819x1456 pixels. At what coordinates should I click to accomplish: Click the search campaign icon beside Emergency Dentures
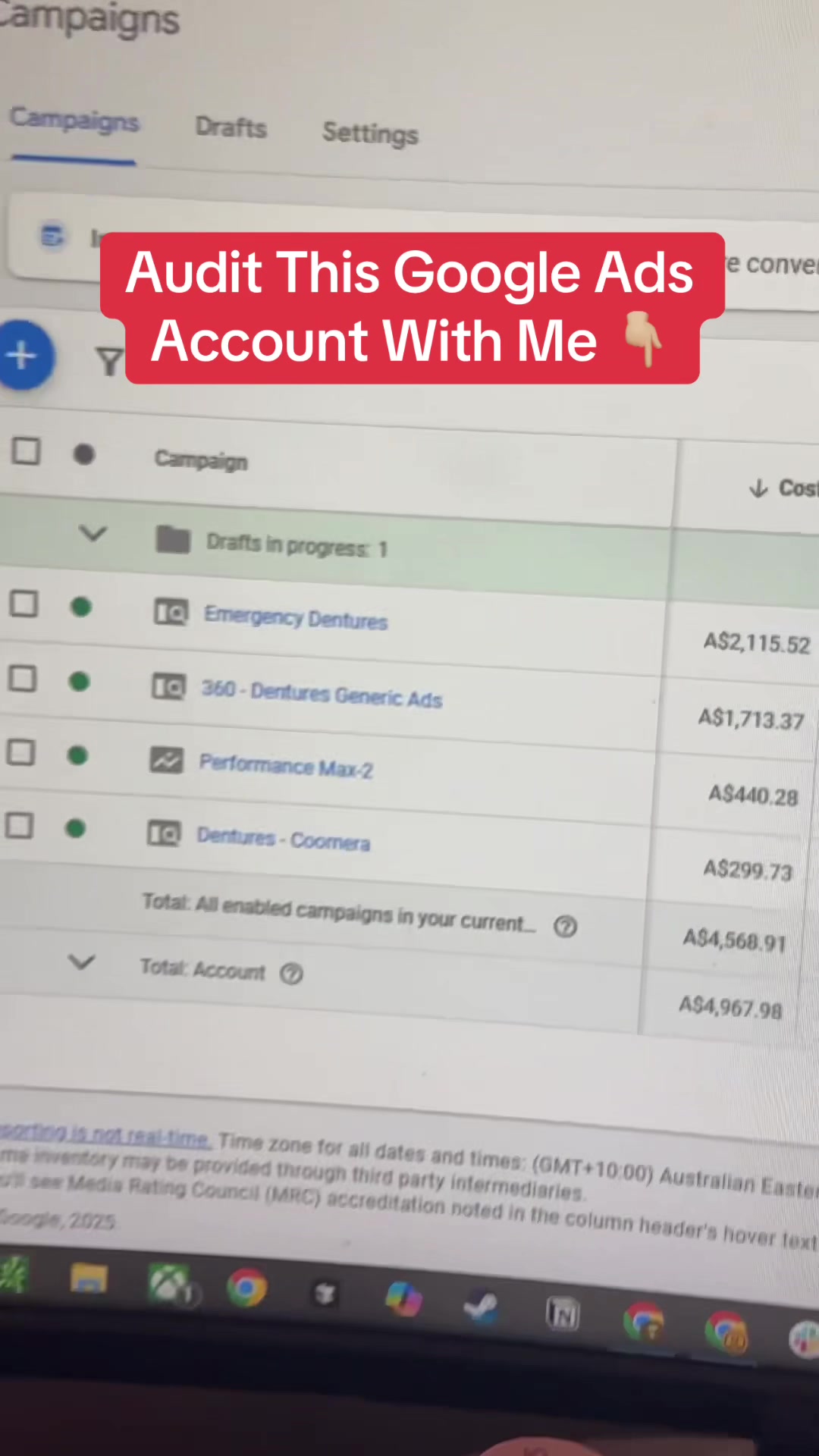[171, 611]
